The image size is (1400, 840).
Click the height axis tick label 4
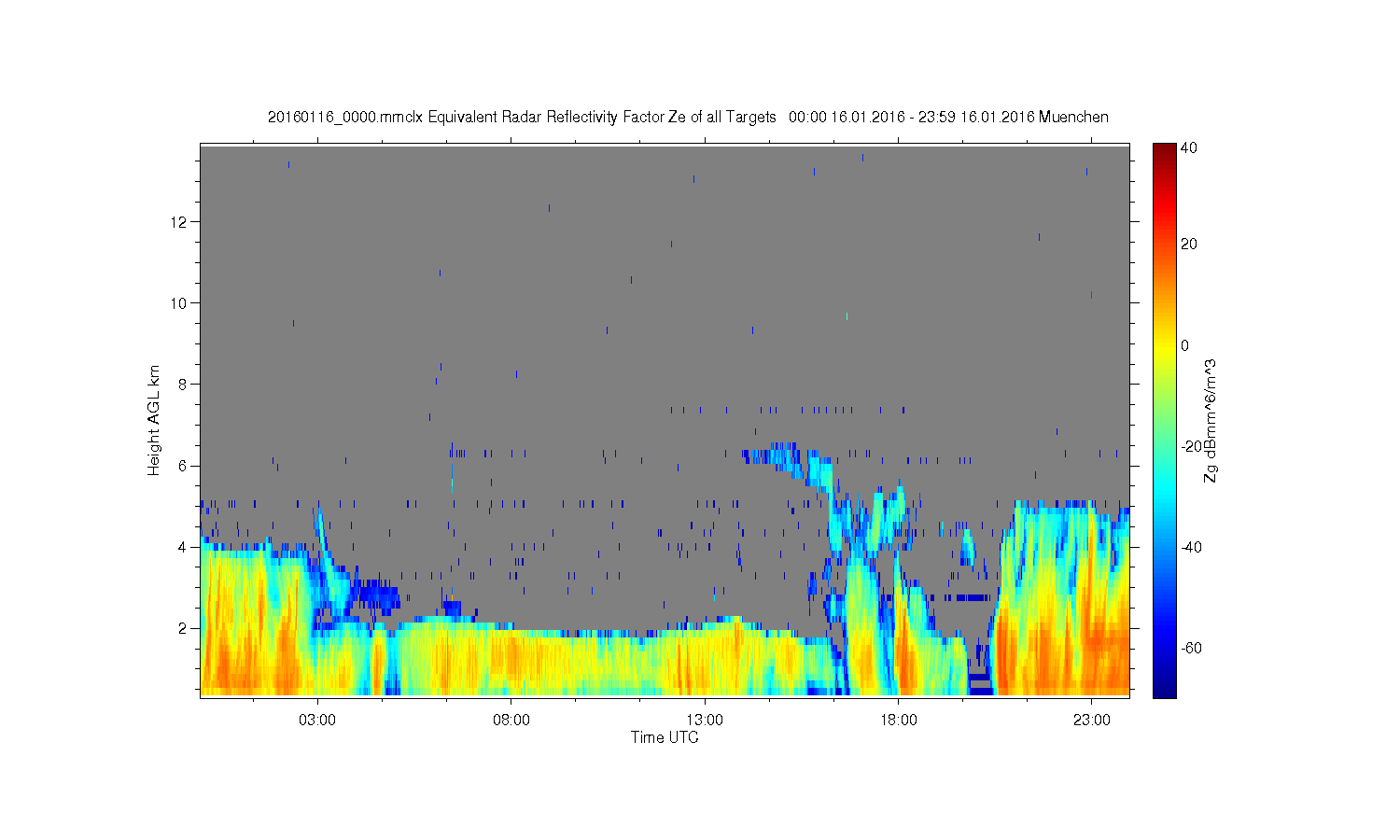point(183,547)
